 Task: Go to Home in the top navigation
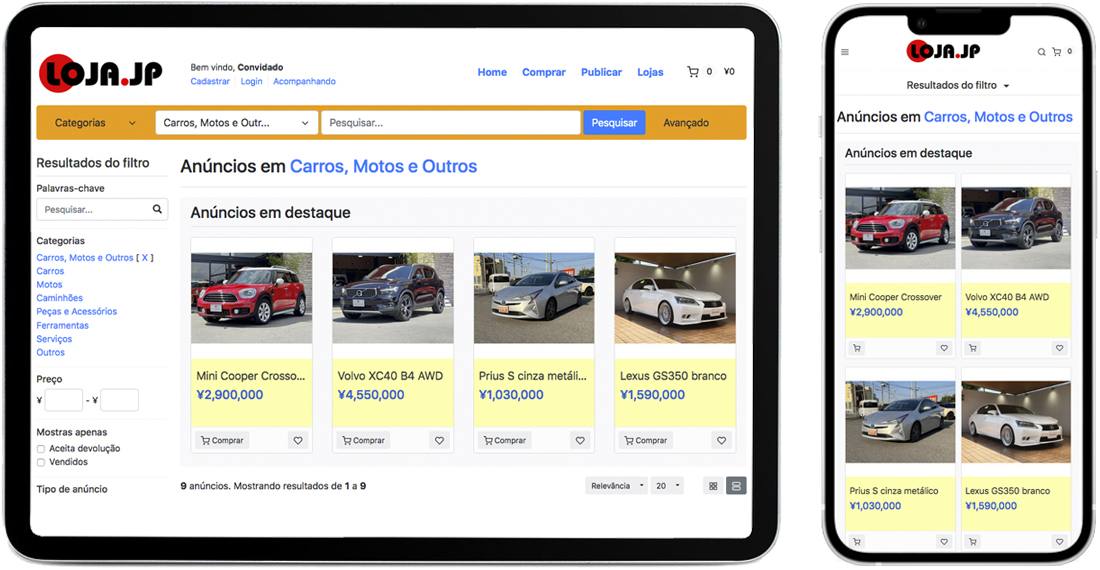click(492, 72)
